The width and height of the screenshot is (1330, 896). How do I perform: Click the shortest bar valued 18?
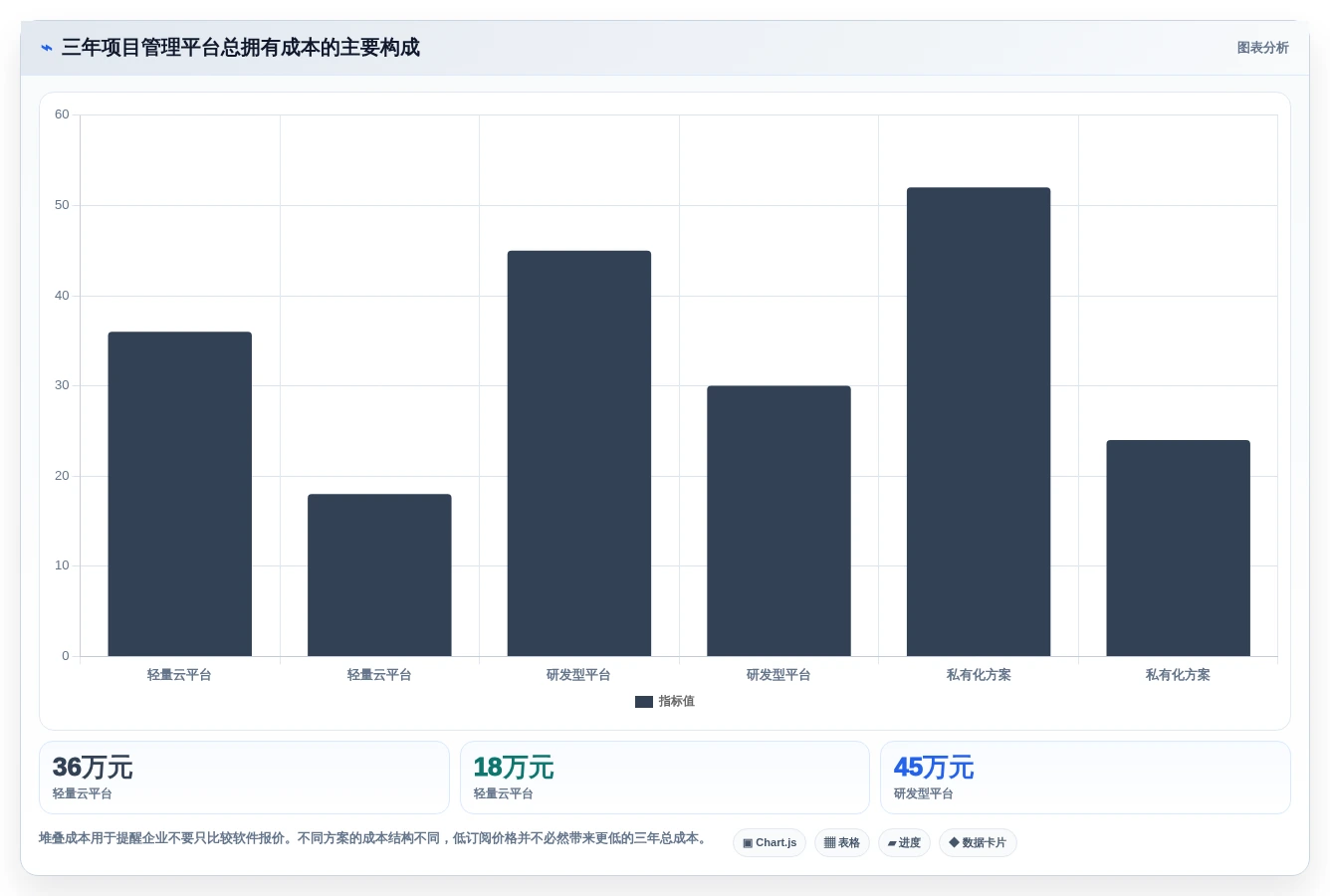pos(379,575)
